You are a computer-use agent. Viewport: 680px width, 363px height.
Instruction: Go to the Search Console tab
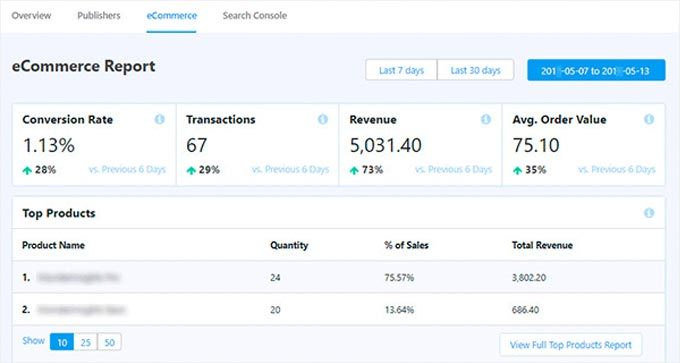[x=255, y=16]
